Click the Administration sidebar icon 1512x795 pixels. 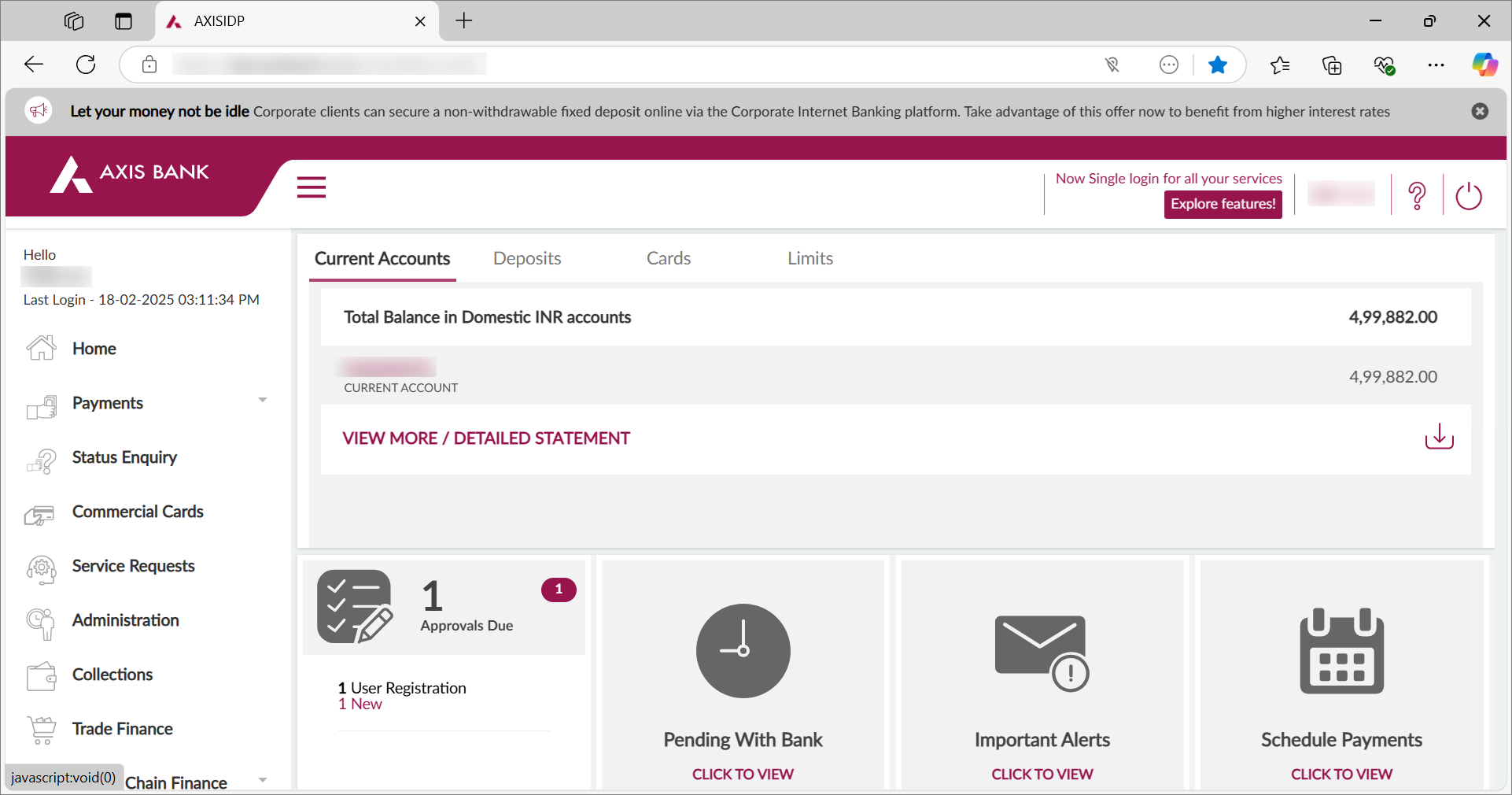[x=41, y=623]
